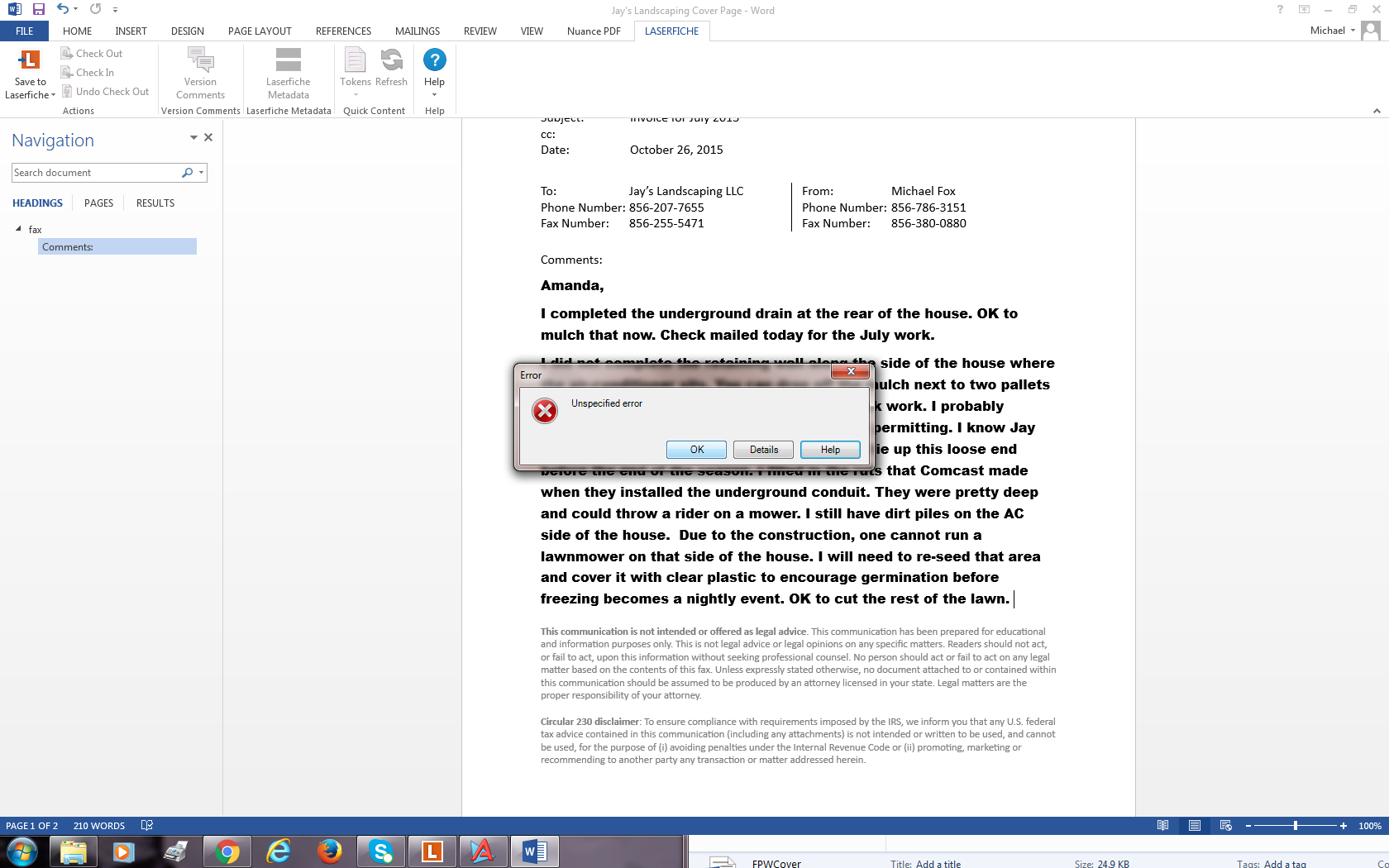Expand the Help dropdown arrow in ribbon
This screenshot has height=868, width=1389.
click(x=434, y=94)
